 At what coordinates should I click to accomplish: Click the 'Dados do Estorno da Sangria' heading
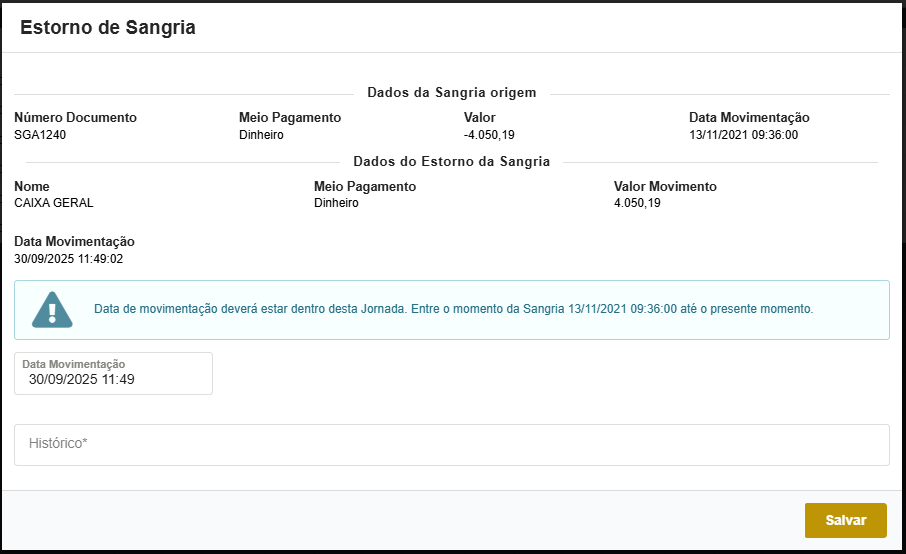point(452,161)
